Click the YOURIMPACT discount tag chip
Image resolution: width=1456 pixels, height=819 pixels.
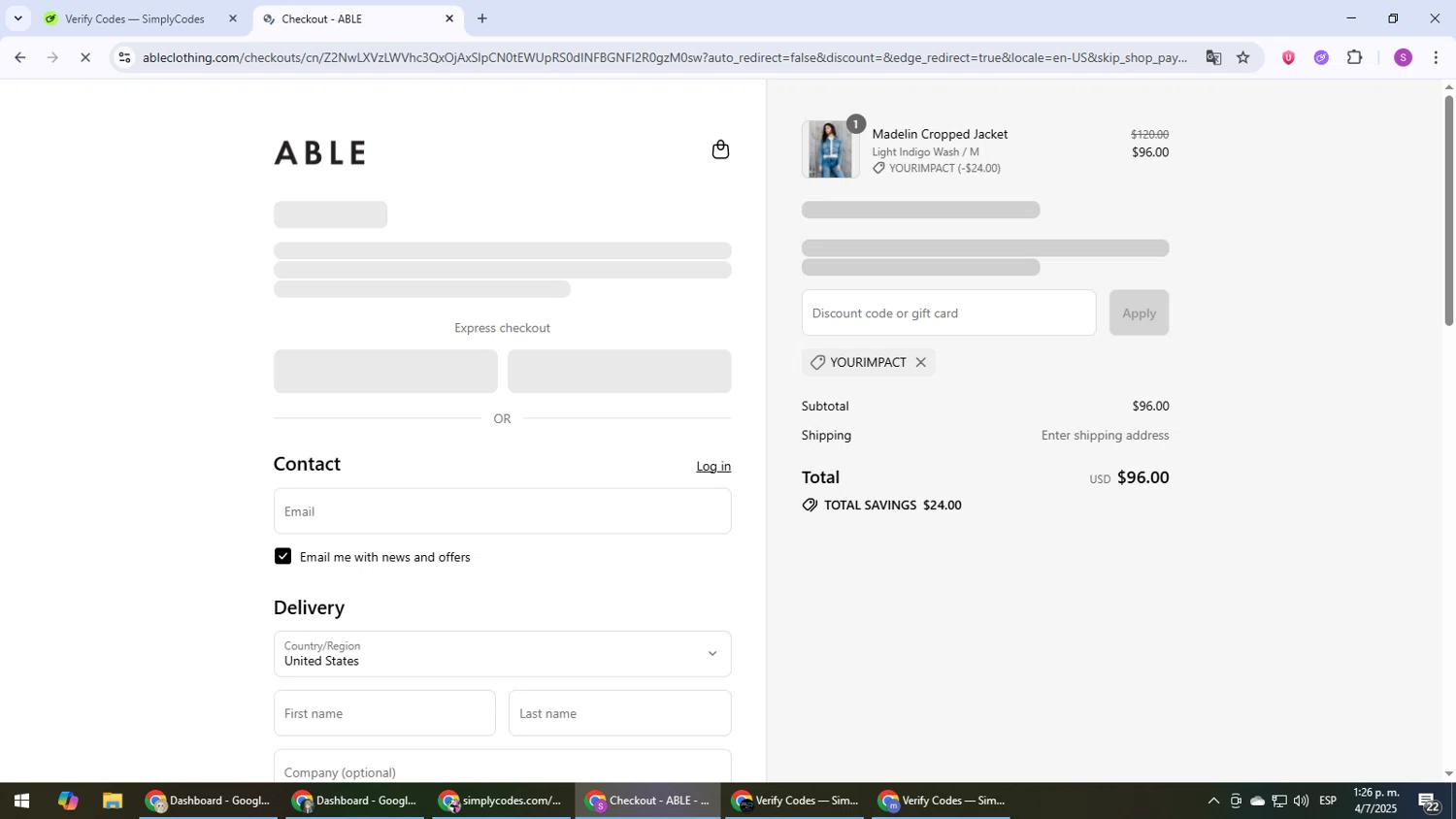coord(868,362)
